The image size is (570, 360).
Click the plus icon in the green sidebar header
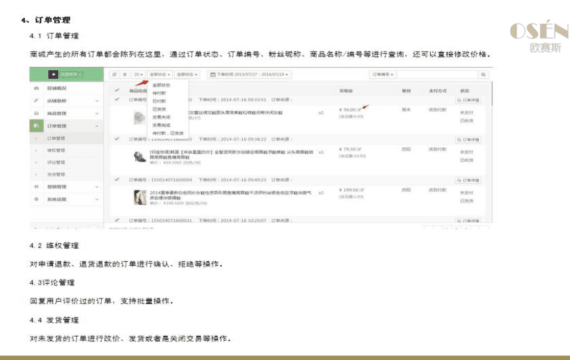(x=53, y=75)
